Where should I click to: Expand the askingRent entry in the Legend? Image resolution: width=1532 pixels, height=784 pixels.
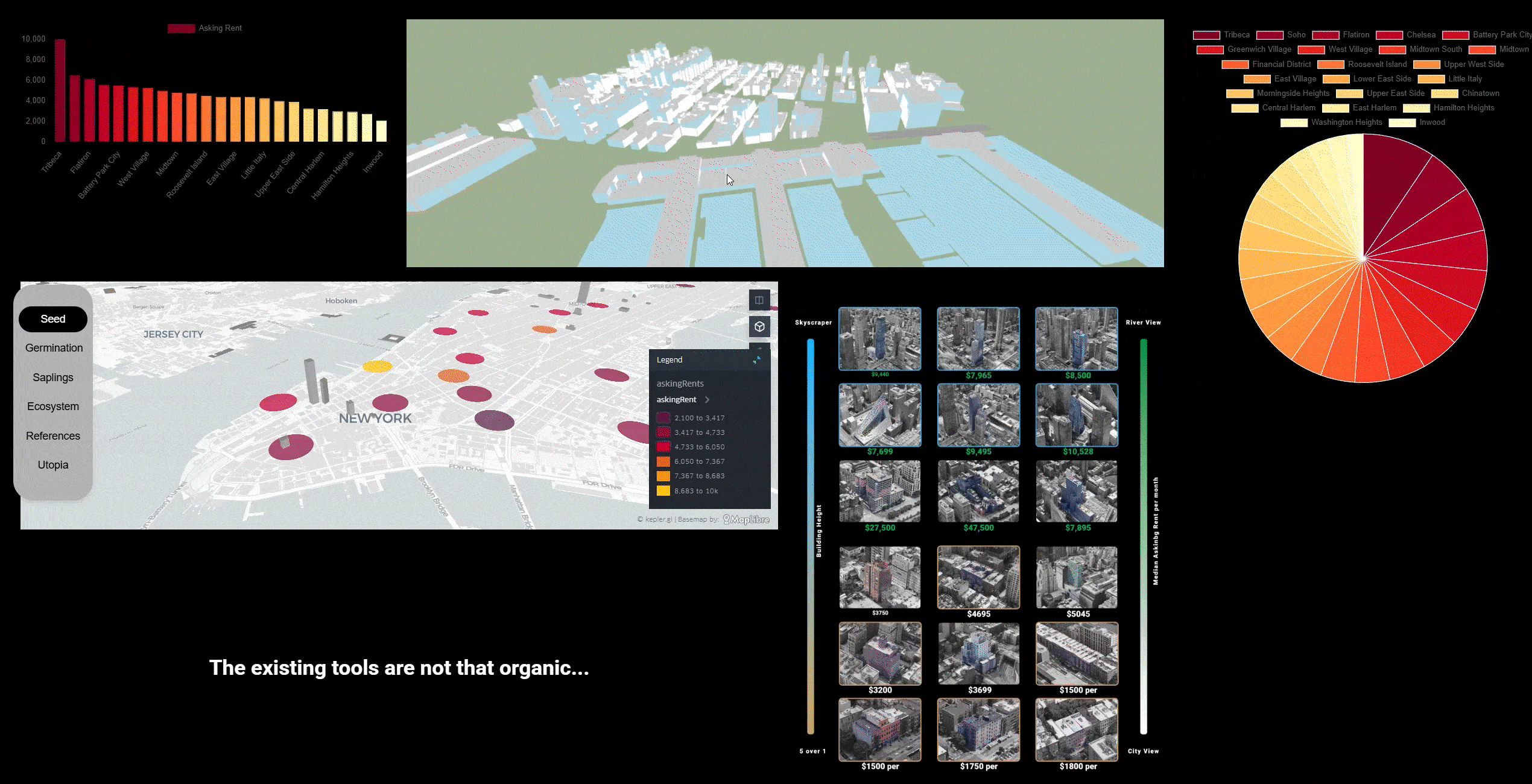707,399
